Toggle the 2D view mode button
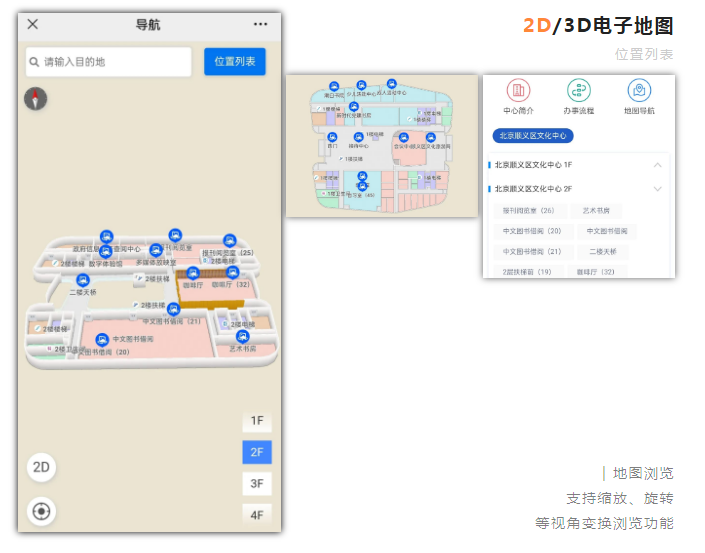705x553 pixels. coord(41,467)
